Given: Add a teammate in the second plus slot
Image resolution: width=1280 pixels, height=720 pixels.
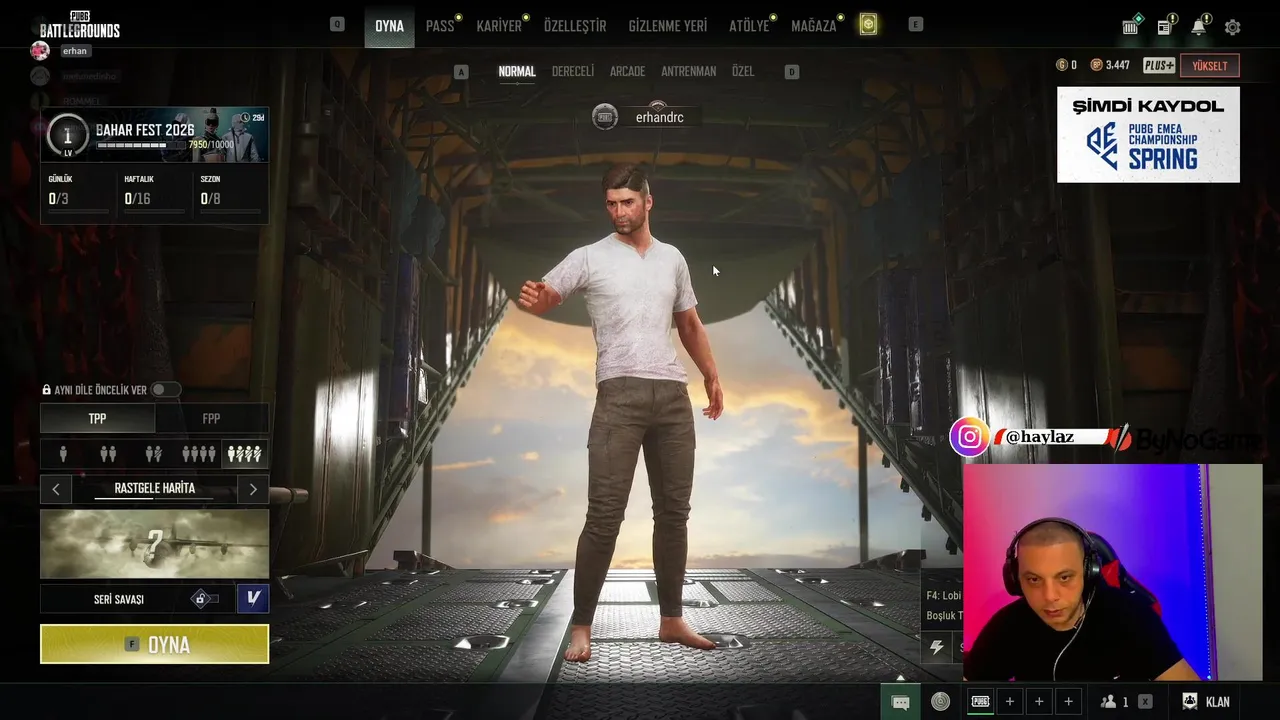Looking at the screenshot, I should pyautogui.click(x=1039, y=702).
